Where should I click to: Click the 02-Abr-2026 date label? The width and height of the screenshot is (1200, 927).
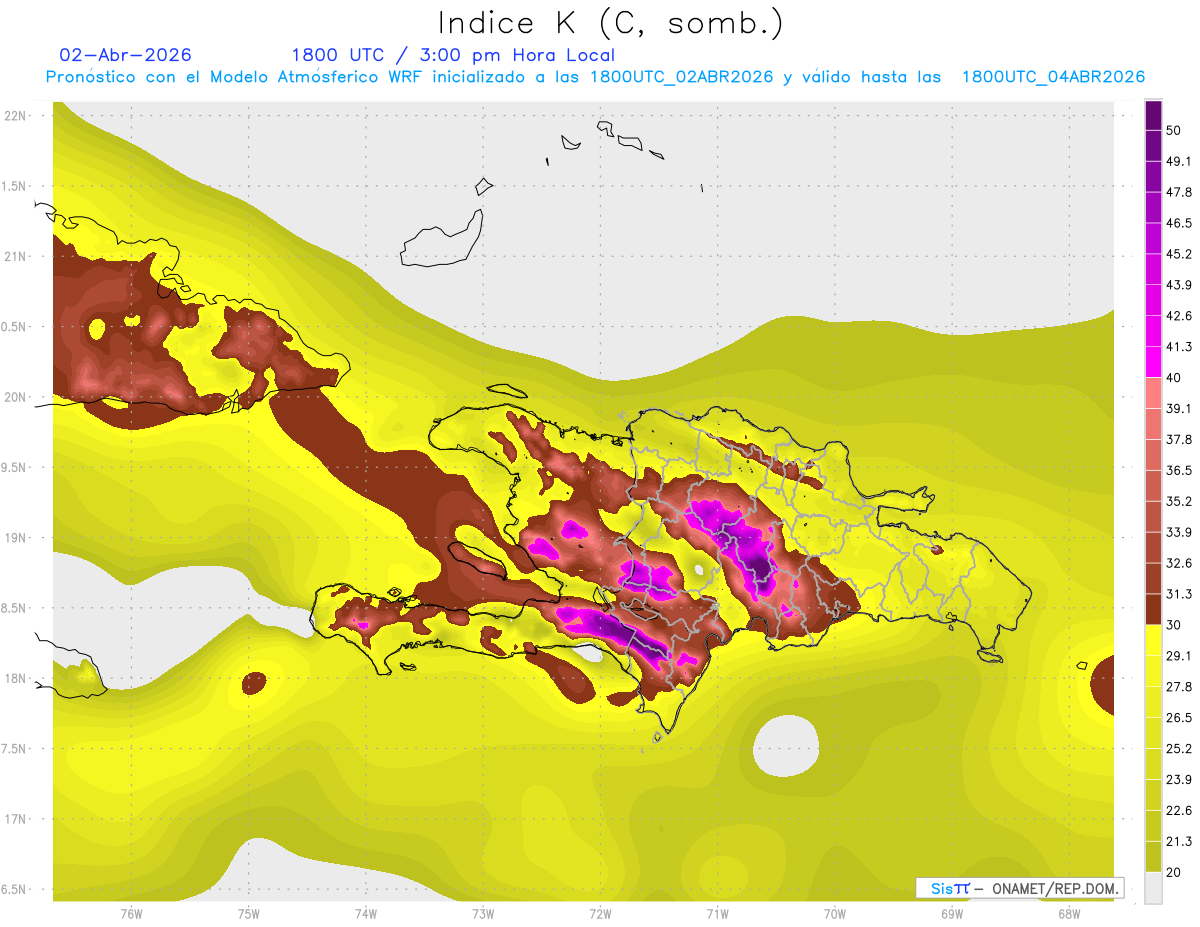[126, 55]
